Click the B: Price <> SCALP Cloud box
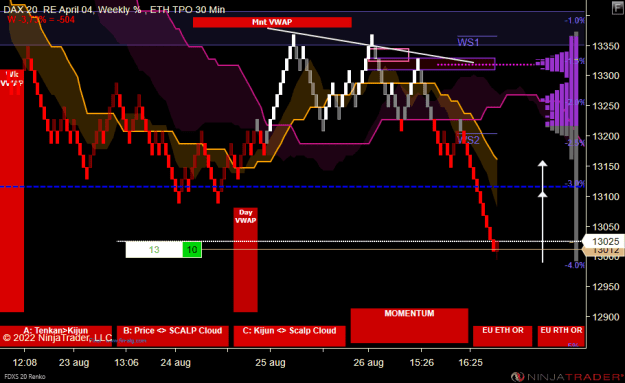The width and height of the screenshot is (625, 383). [x=173, y=336]
